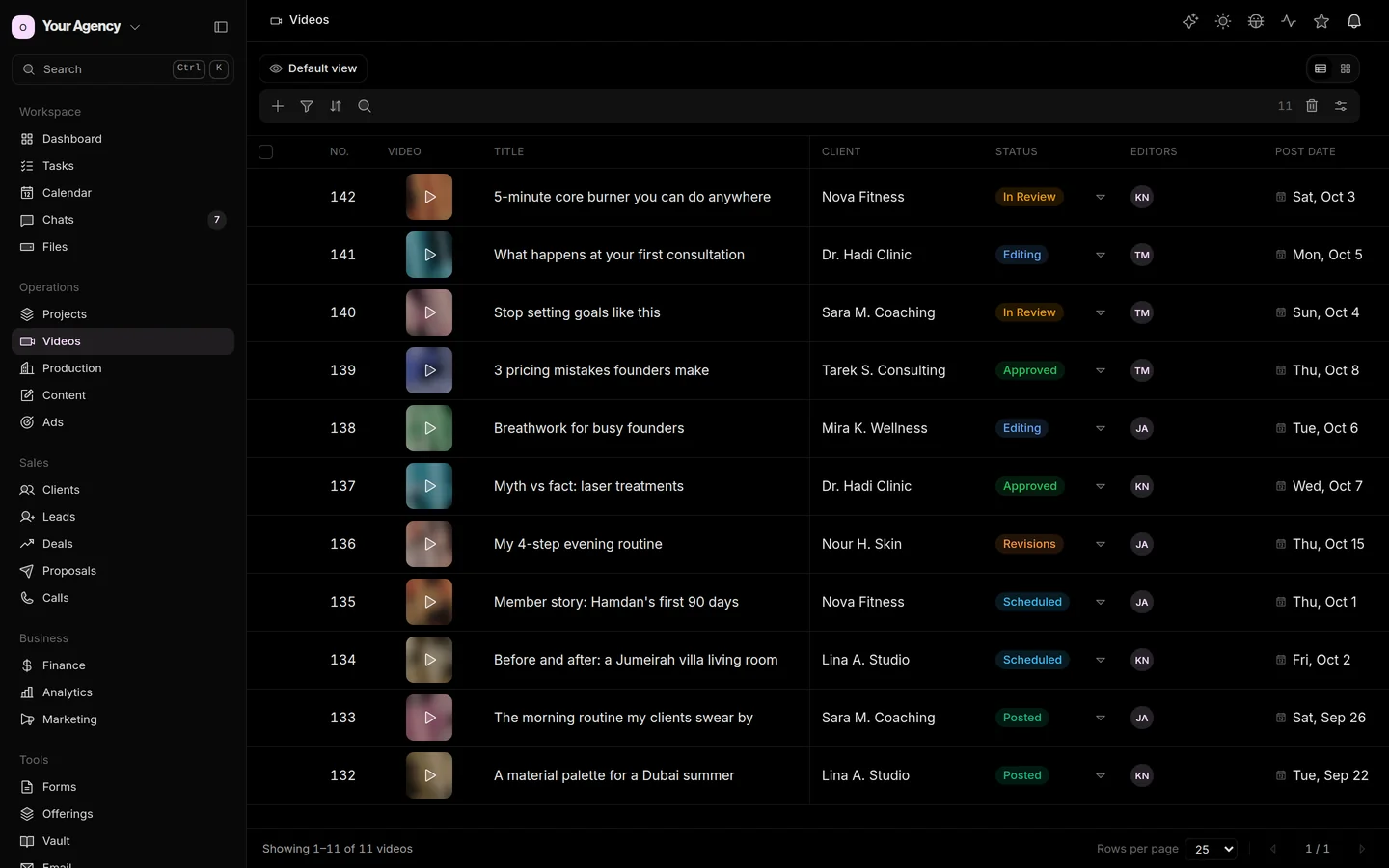
Task: Collapse the sidebar with the panel icon
Action: [x=221, y=27]
